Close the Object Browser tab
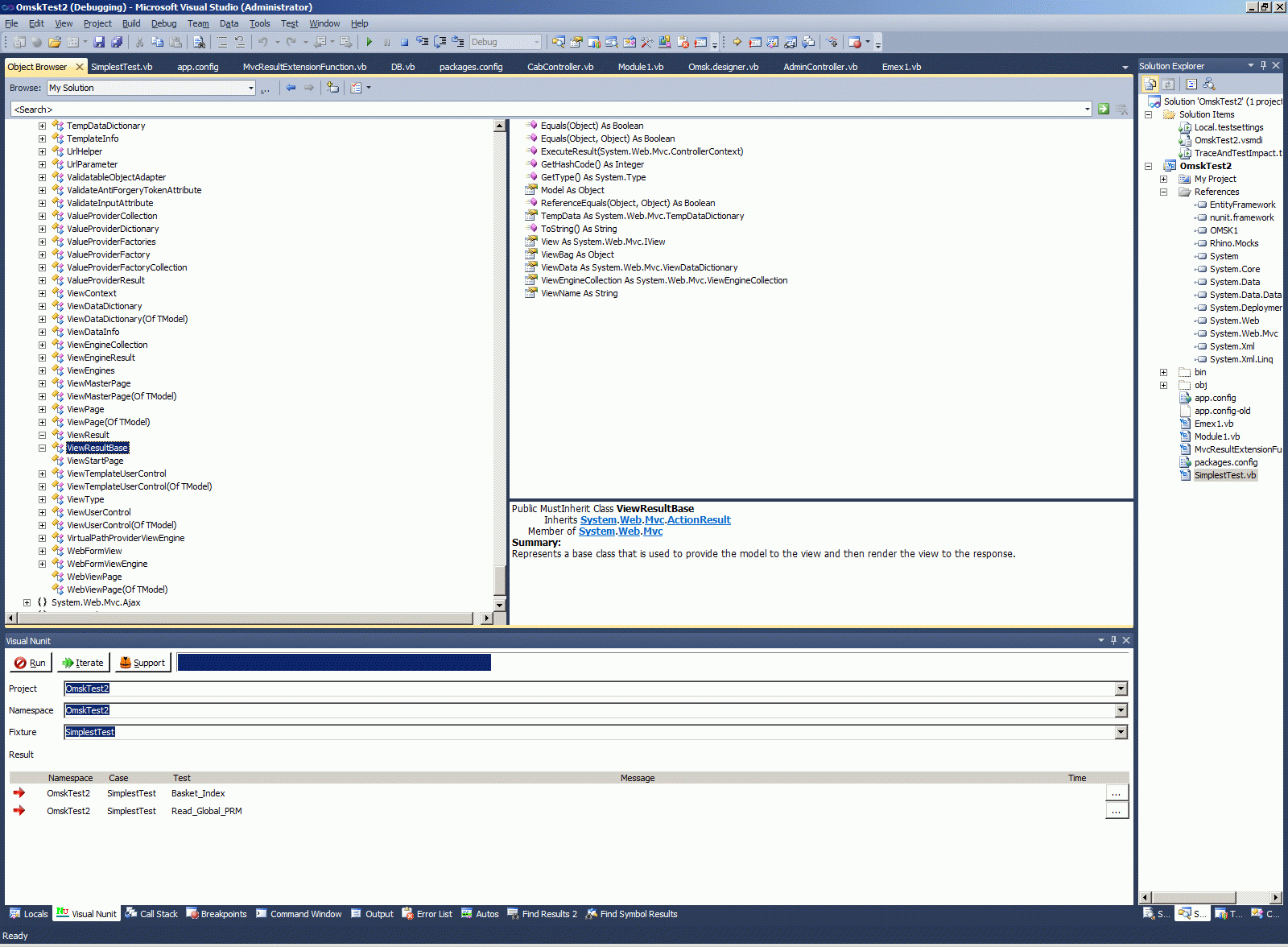 (x=80, y=67)
